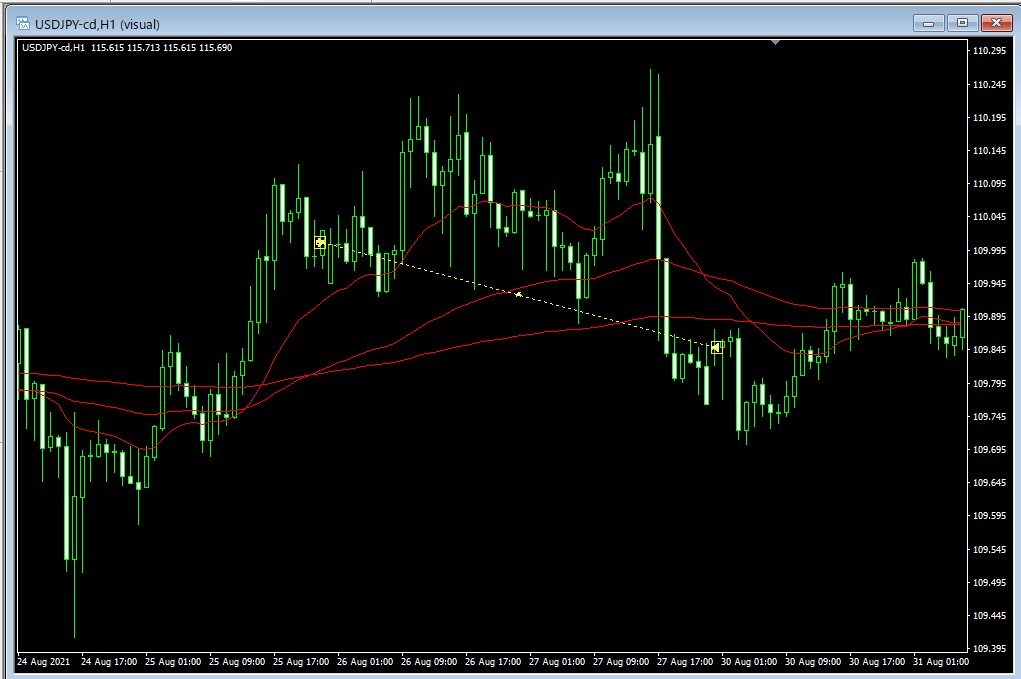1021x679 pixels.
Task: Click the yellow trade entry arrow marker
Action: tap(320, 242)
